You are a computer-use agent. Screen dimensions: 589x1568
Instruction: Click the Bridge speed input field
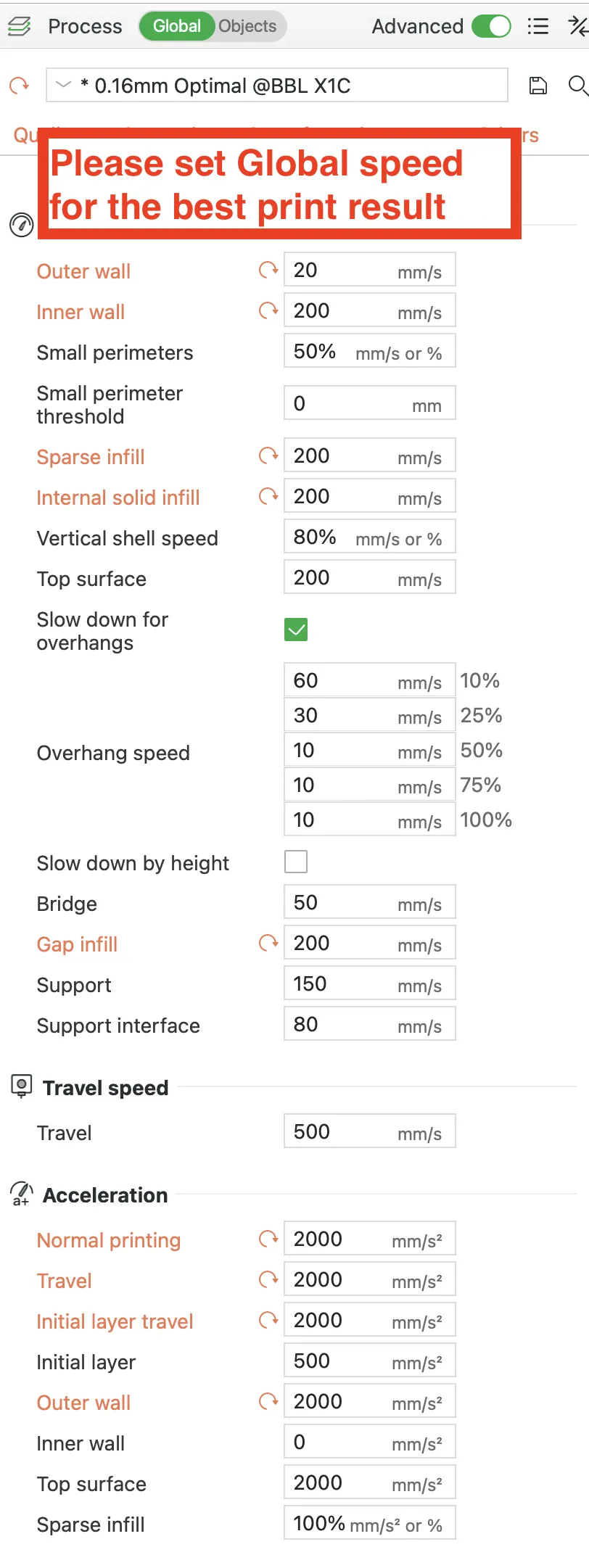tap(369, 902)
